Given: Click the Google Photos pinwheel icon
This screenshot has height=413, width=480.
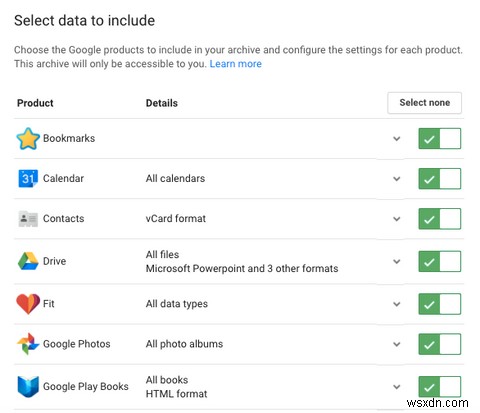Looking at the screenshot, I should click(28, 344).
